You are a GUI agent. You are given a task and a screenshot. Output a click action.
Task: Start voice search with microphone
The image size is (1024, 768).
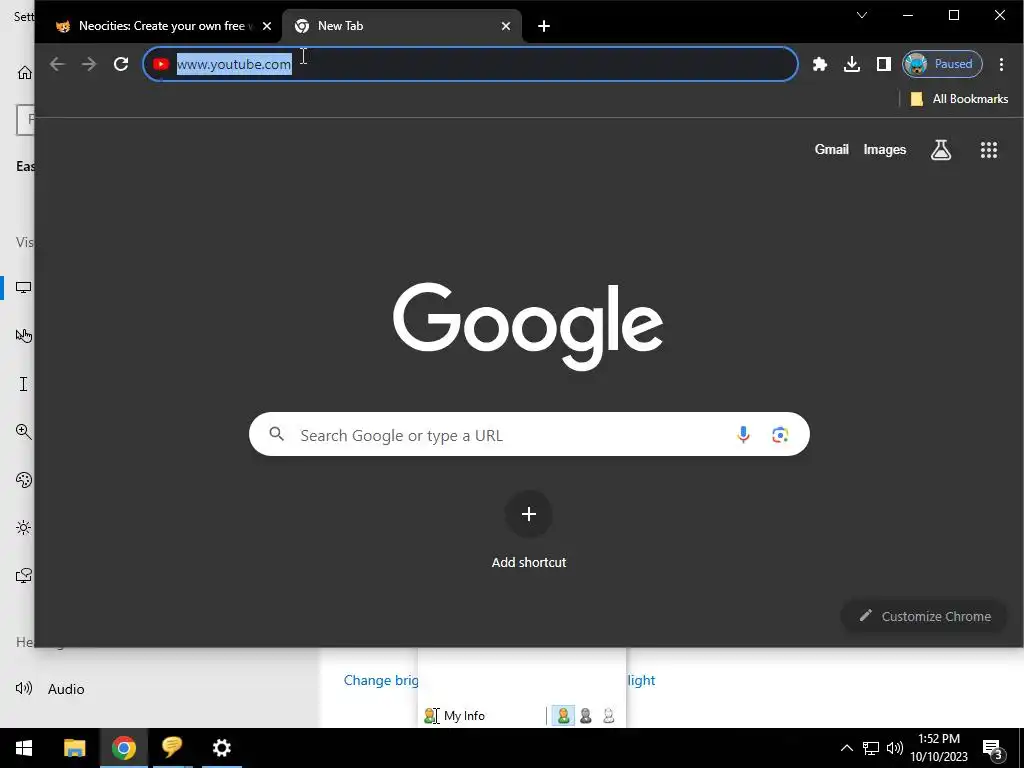pyautogui.click(x=743, y=434)
